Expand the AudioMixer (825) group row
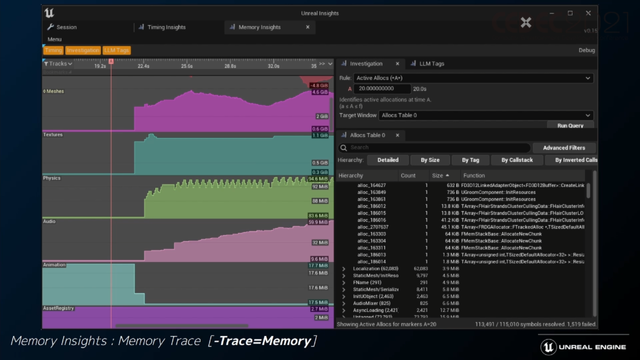Image resolution: width=640 pixels, height=360 pixels. click(x=344, y=303)
